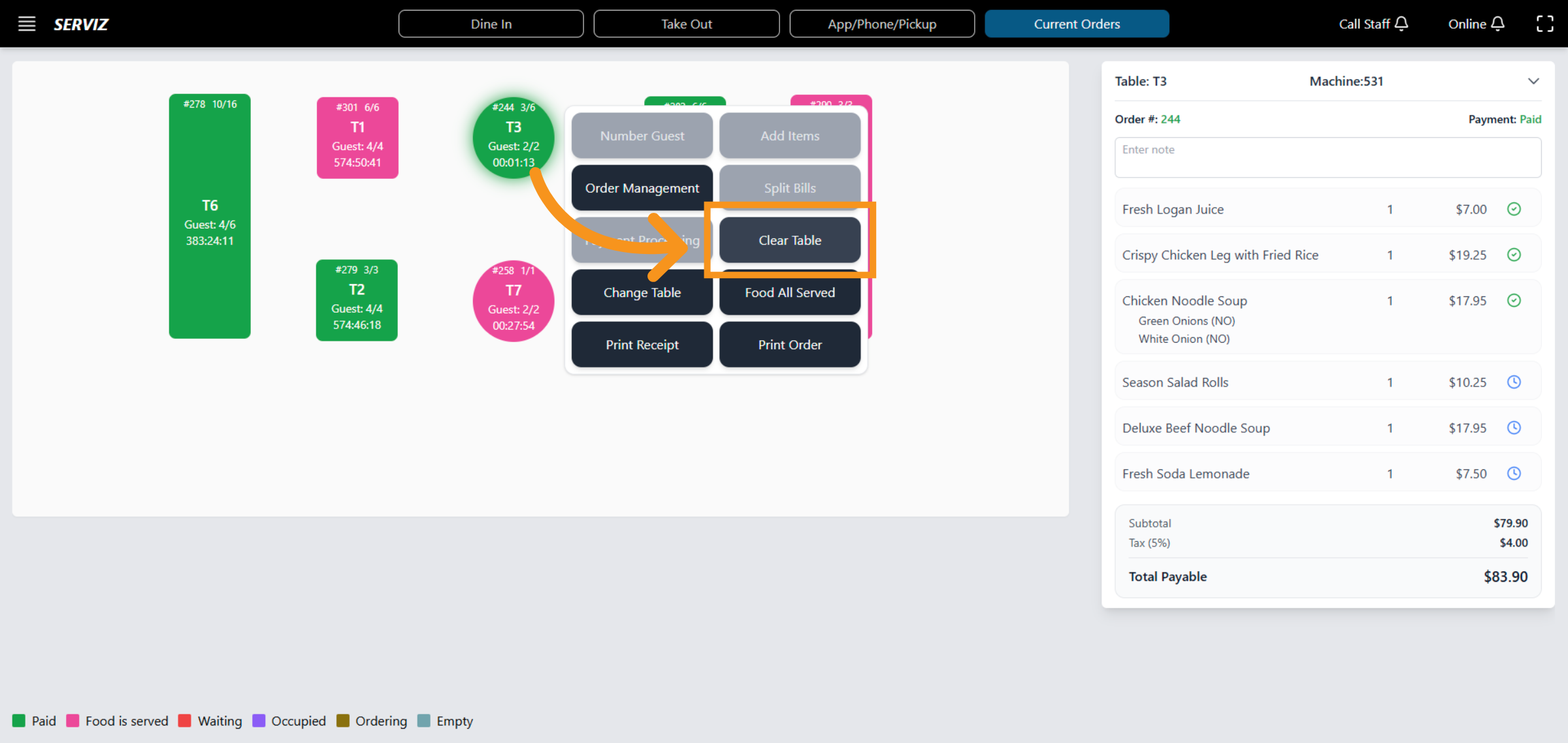Click the green Paid legend swatch
1568x743 pixels.
(x=19, y=721)
